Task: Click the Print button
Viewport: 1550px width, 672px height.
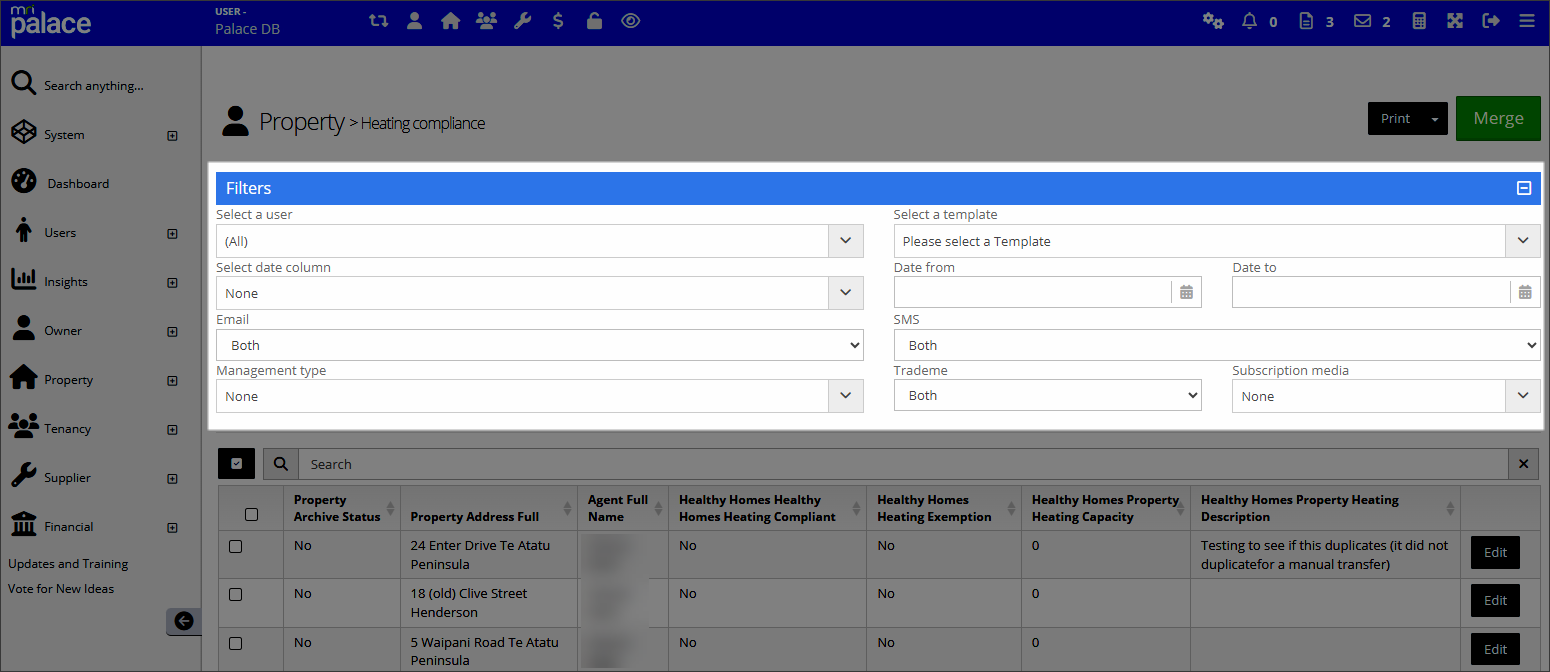Action: (1395, 118)
